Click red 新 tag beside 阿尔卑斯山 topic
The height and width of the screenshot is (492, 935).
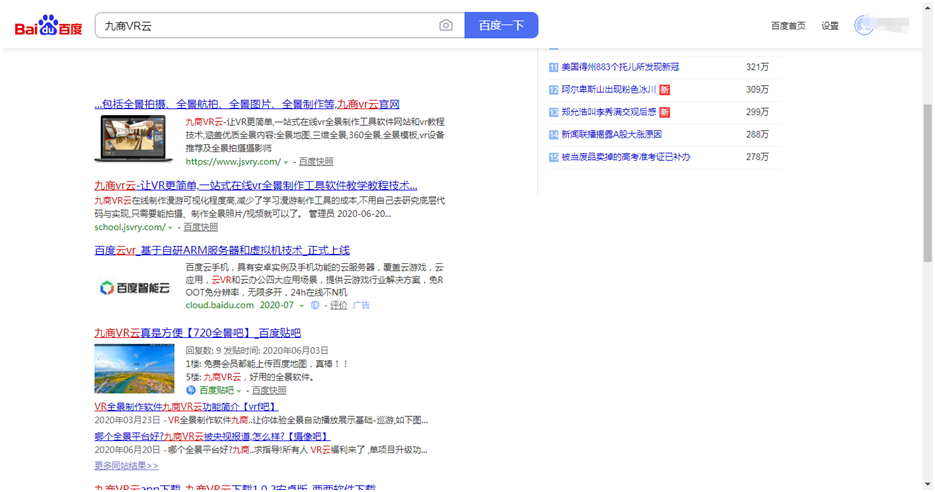click(665, 90)
